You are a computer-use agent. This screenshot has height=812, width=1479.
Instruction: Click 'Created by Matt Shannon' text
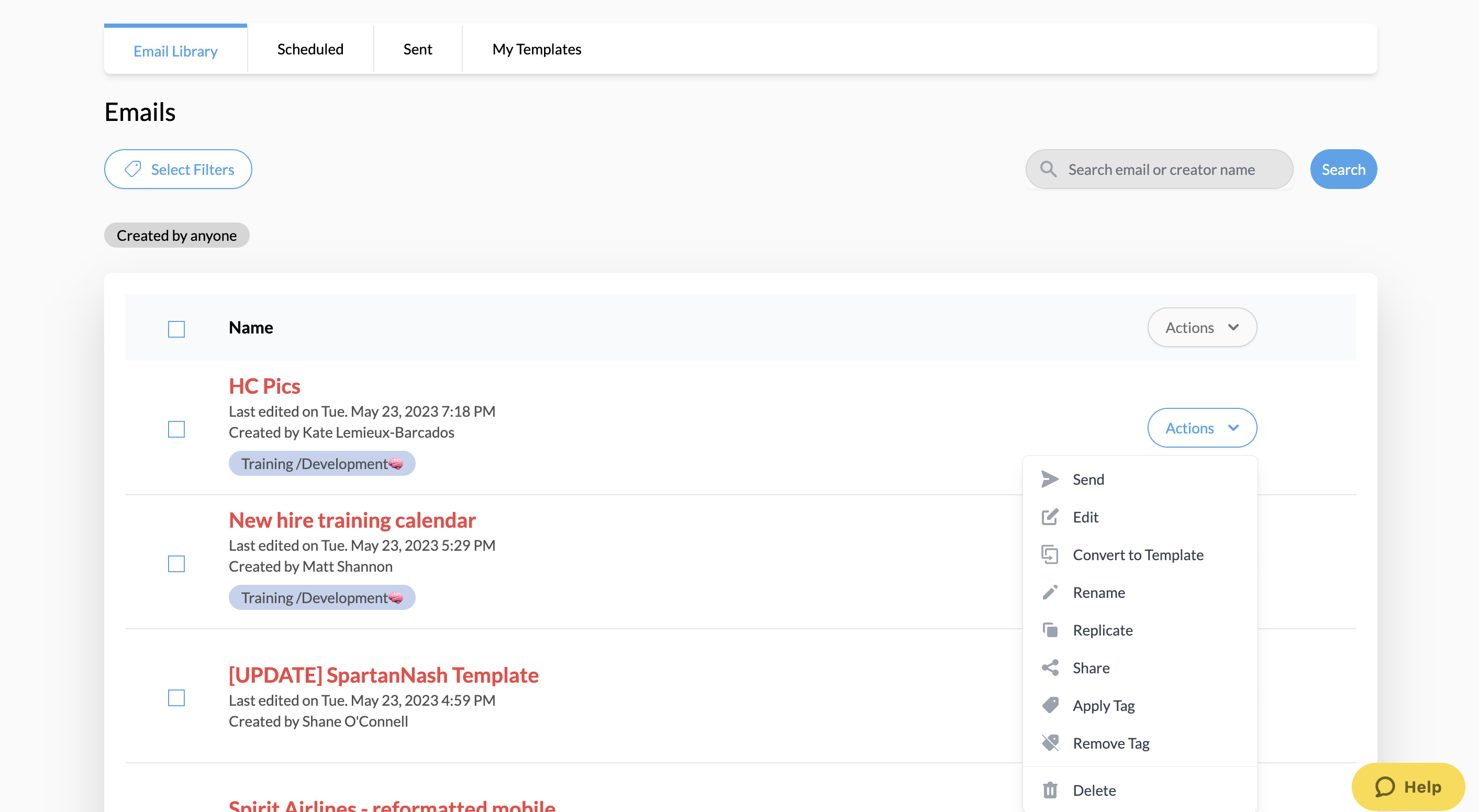[310, 566]
